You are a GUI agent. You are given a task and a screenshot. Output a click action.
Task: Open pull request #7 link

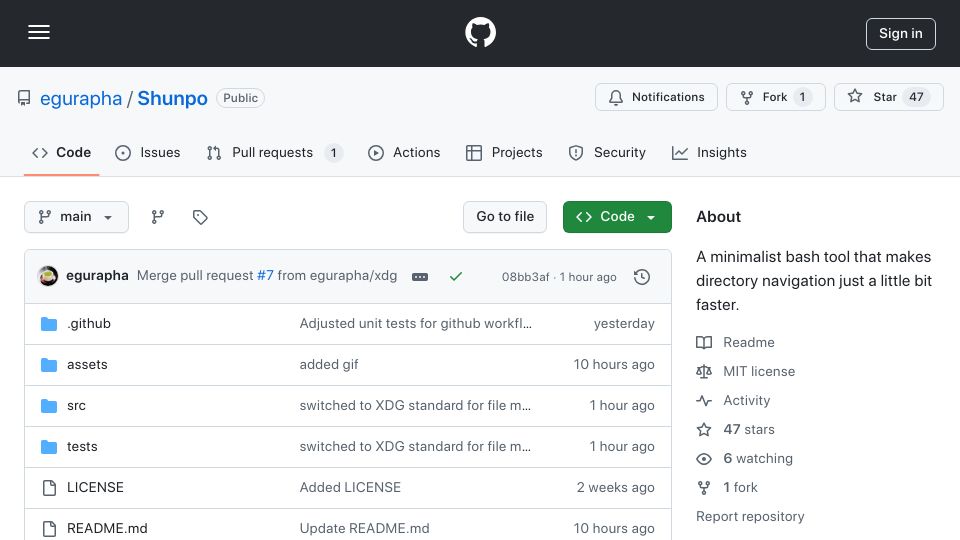[x=265, y=276]
